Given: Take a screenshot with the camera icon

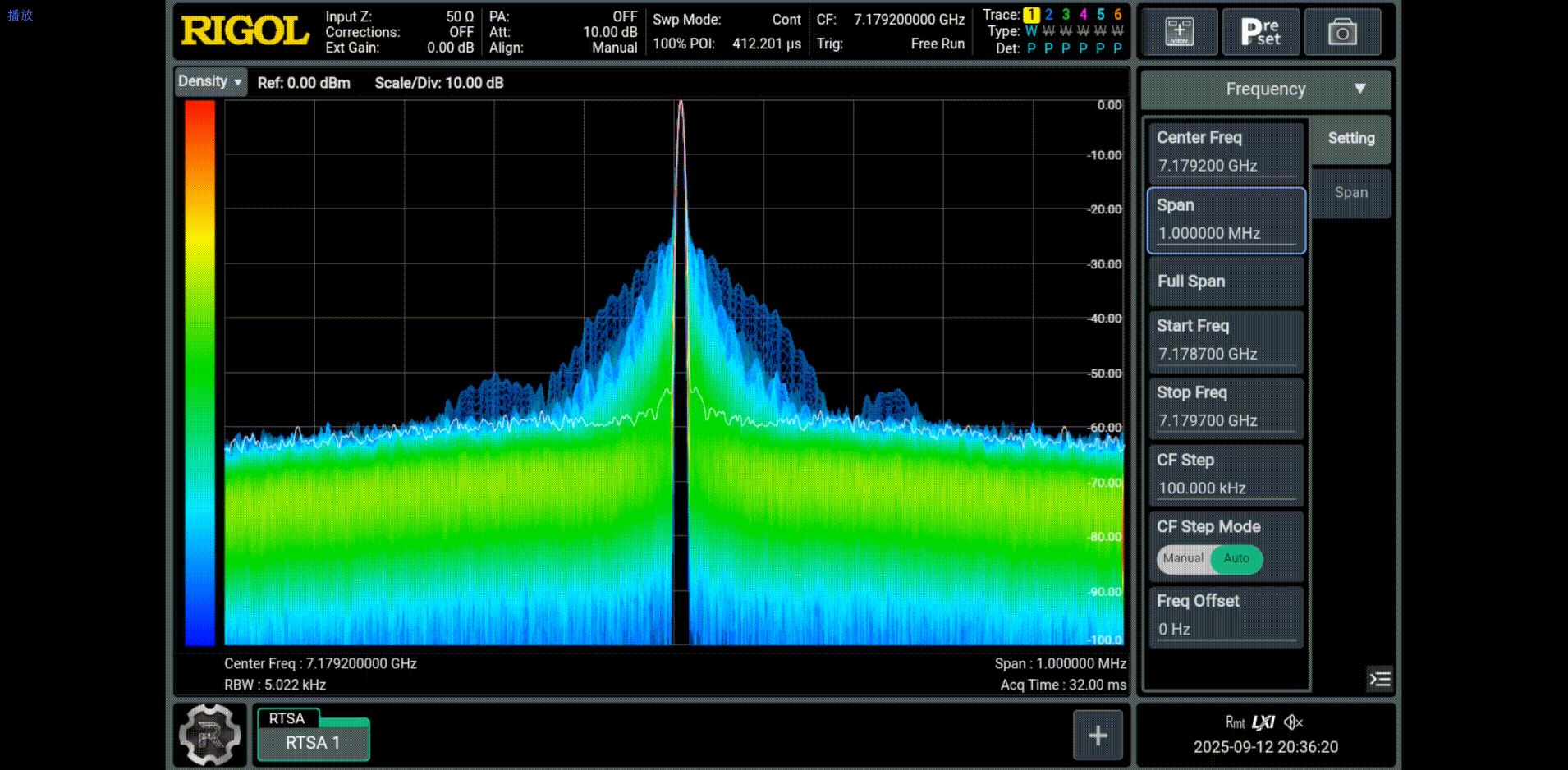Looking at the screenshot, I should [1342, 32].
